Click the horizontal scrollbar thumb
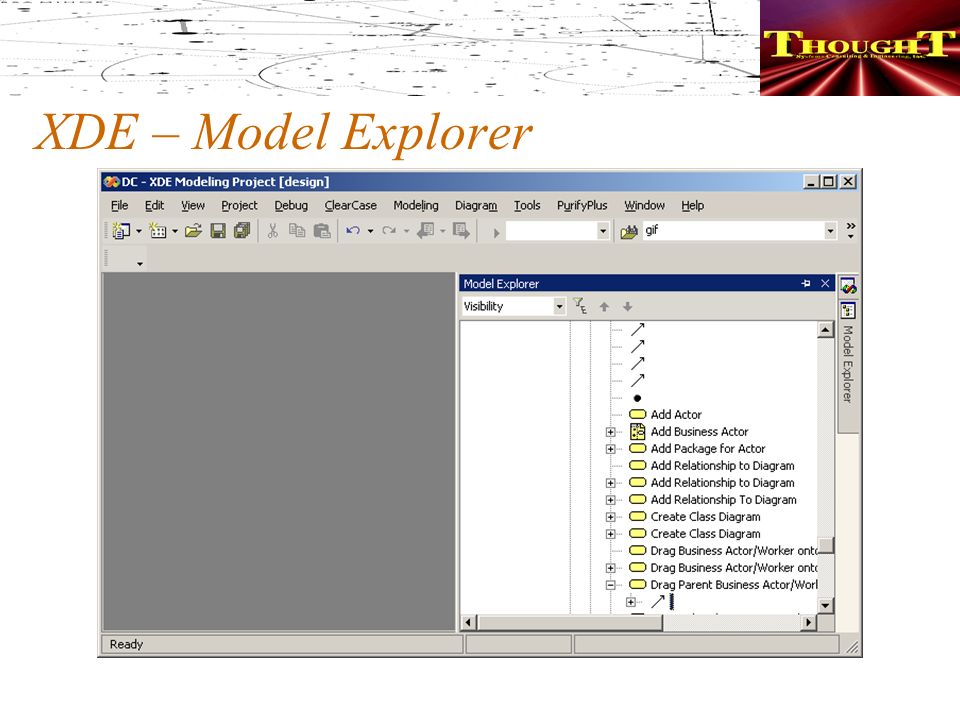Viewport: 960px width, 720px height. [570, 623]
